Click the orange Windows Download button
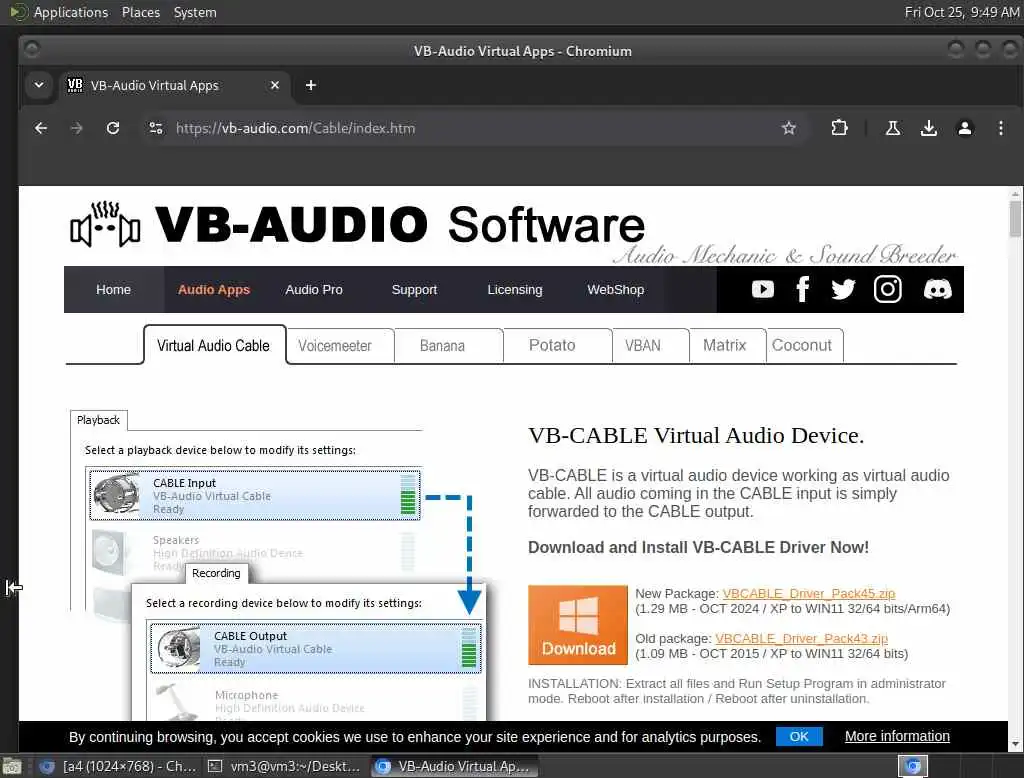The width and height of the screenshot is (1024, 778). click(577, 624)
